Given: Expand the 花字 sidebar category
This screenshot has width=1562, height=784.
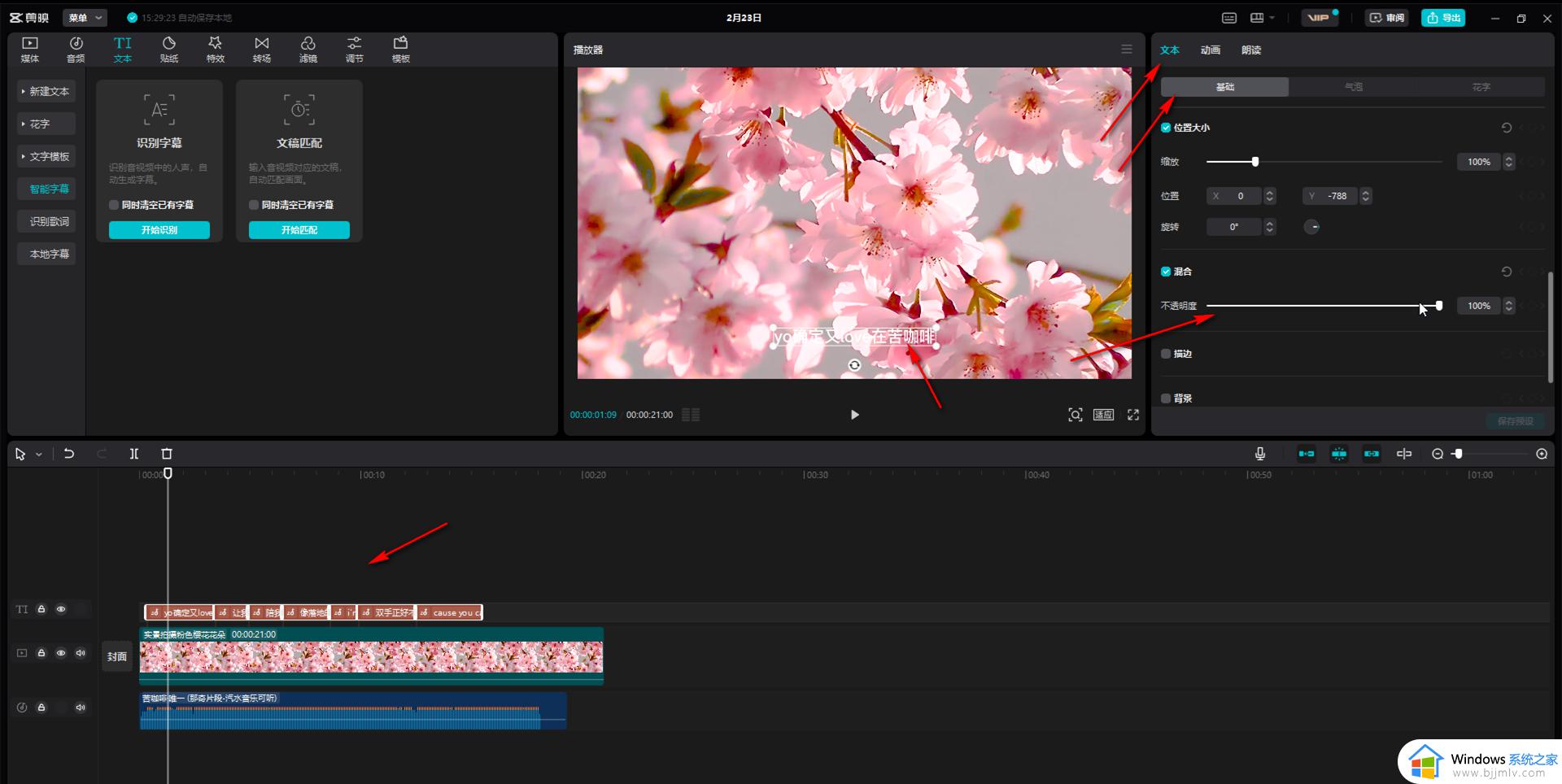Looking at the screenshot, I should [46, 124].
